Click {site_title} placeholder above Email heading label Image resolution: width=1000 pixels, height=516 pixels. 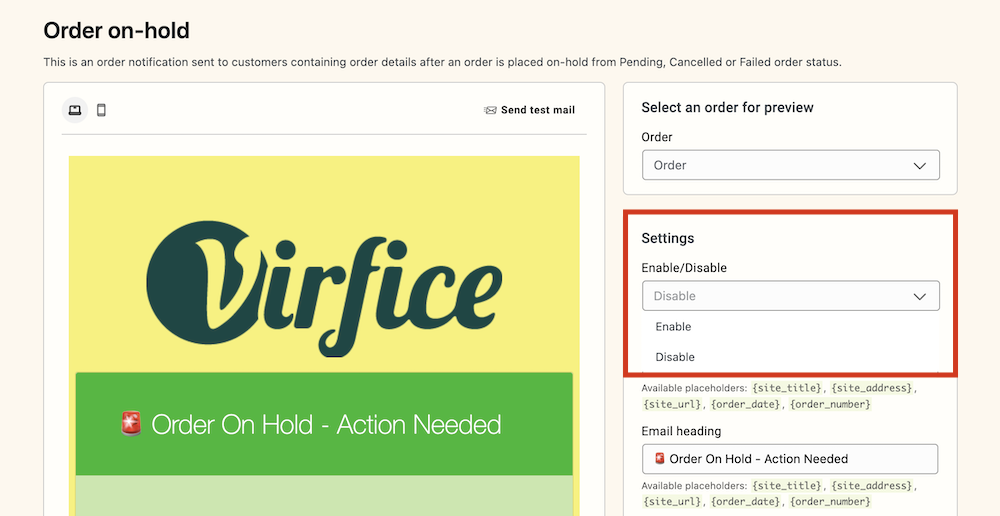click(787, 388)
